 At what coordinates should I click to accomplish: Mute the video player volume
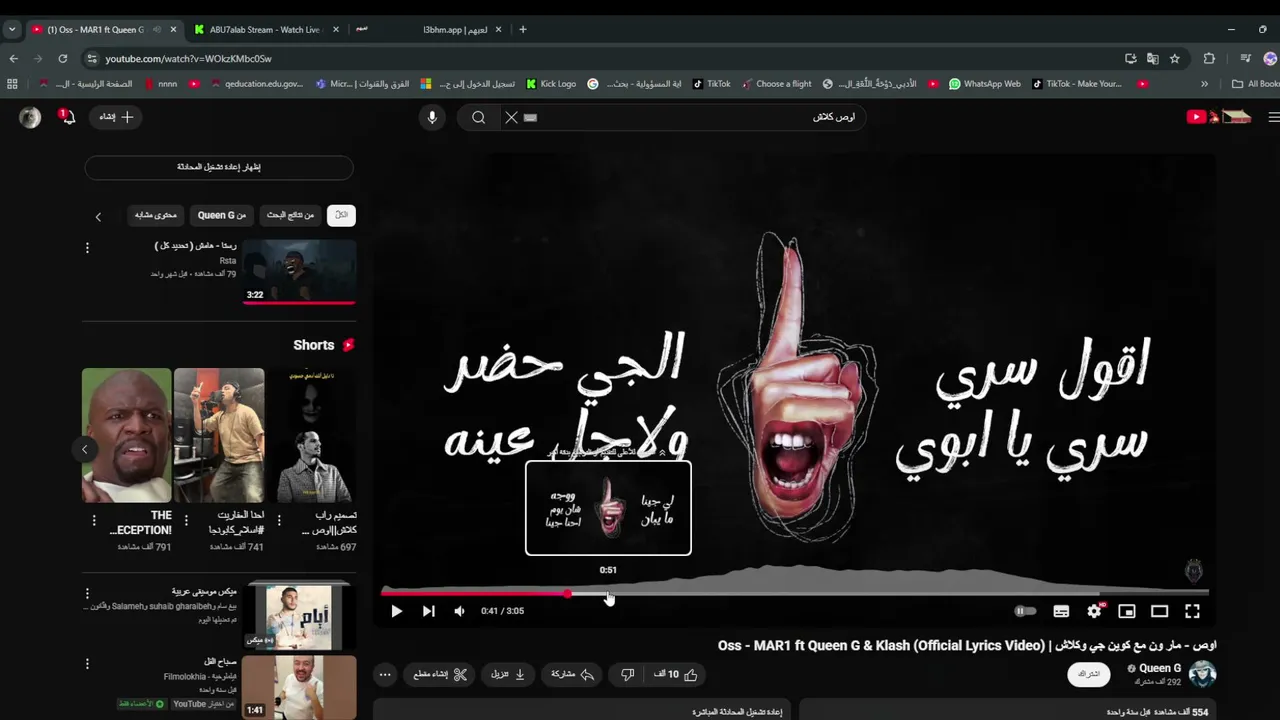coord(459,611)
